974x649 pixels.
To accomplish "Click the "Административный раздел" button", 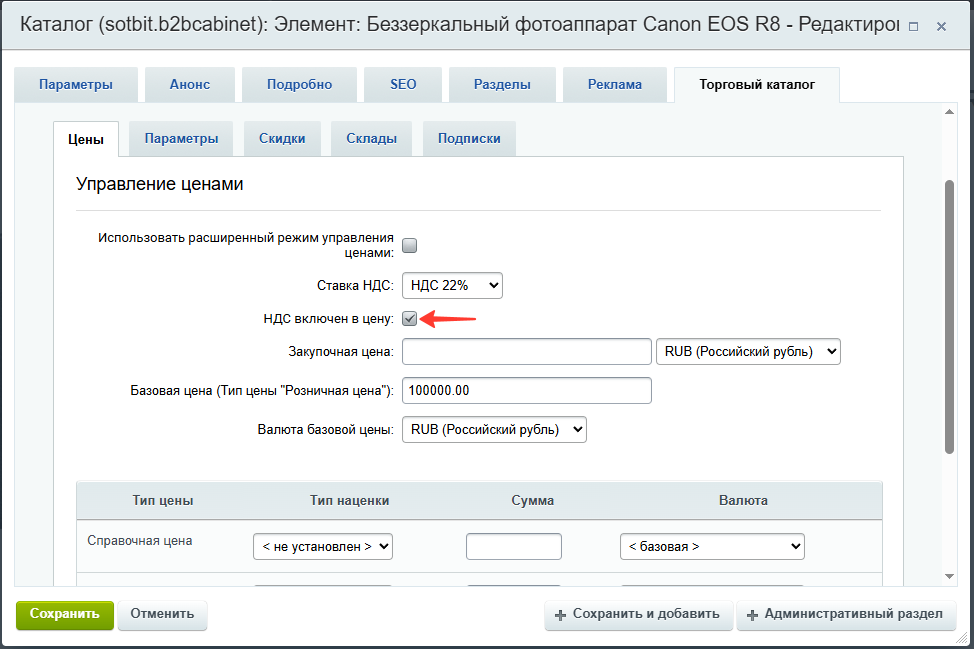I will (845, 614).
